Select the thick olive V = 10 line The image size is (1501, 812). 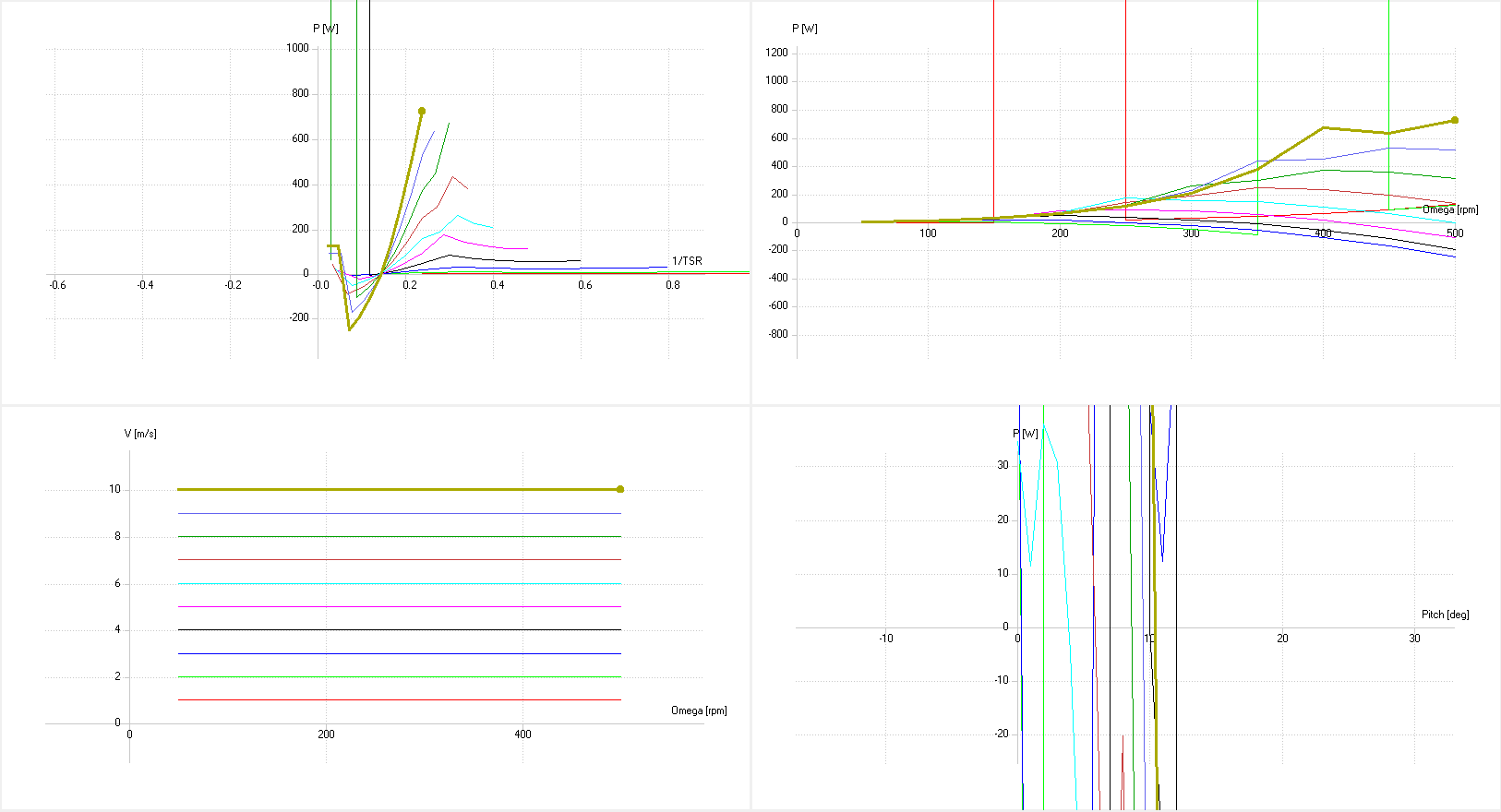tap(399, 489)
